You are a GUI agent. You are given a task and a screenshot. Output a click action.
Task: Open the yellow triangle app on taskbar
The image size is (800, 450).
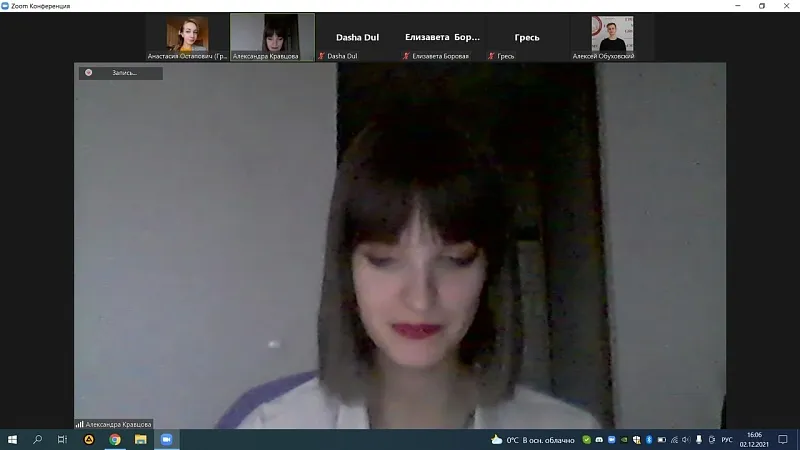coord(89,439)
